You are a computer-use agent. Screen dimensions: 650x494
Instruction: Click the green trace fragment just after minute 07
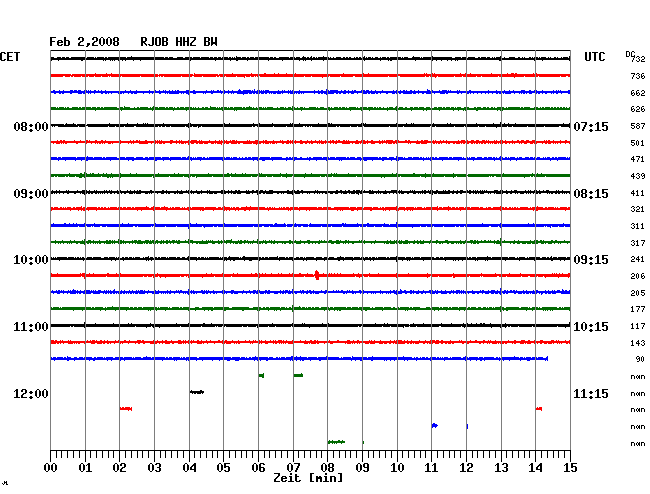coord(298,375)
